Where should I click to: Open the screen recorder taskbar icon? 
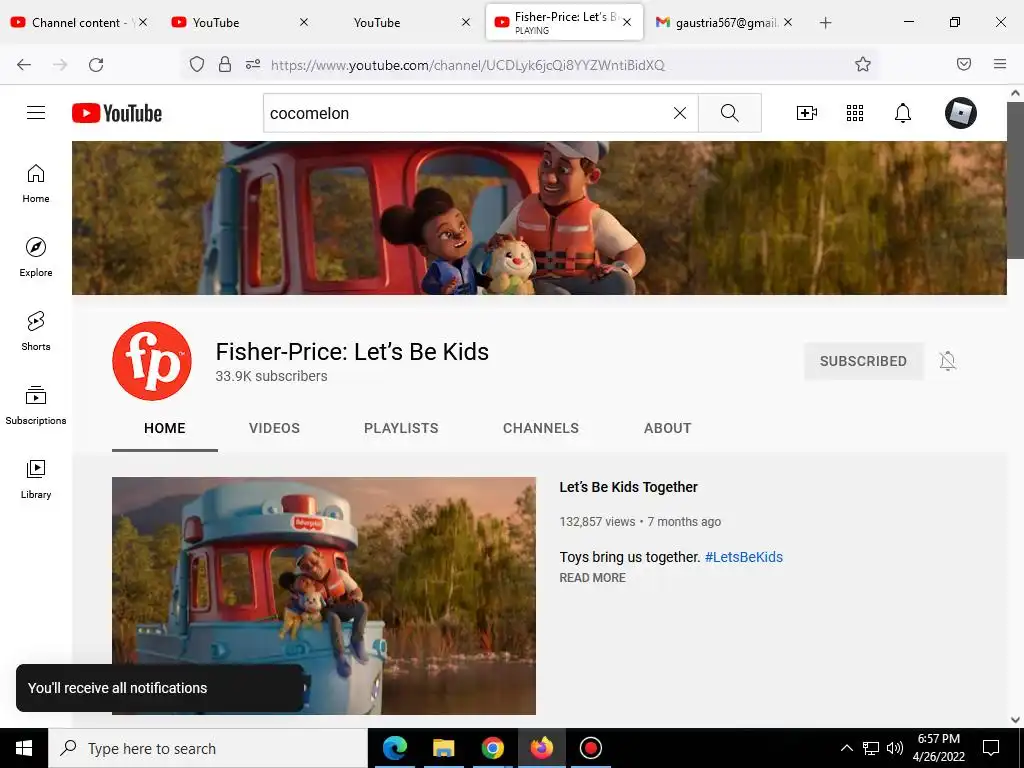(x=590, y=748)
